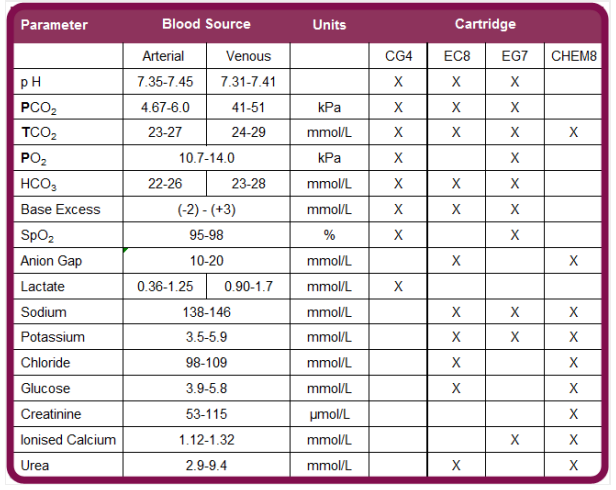Click the green corner marker on Anion Gap row
Screen dimensions: 616x490
click(x=125, y=250)
